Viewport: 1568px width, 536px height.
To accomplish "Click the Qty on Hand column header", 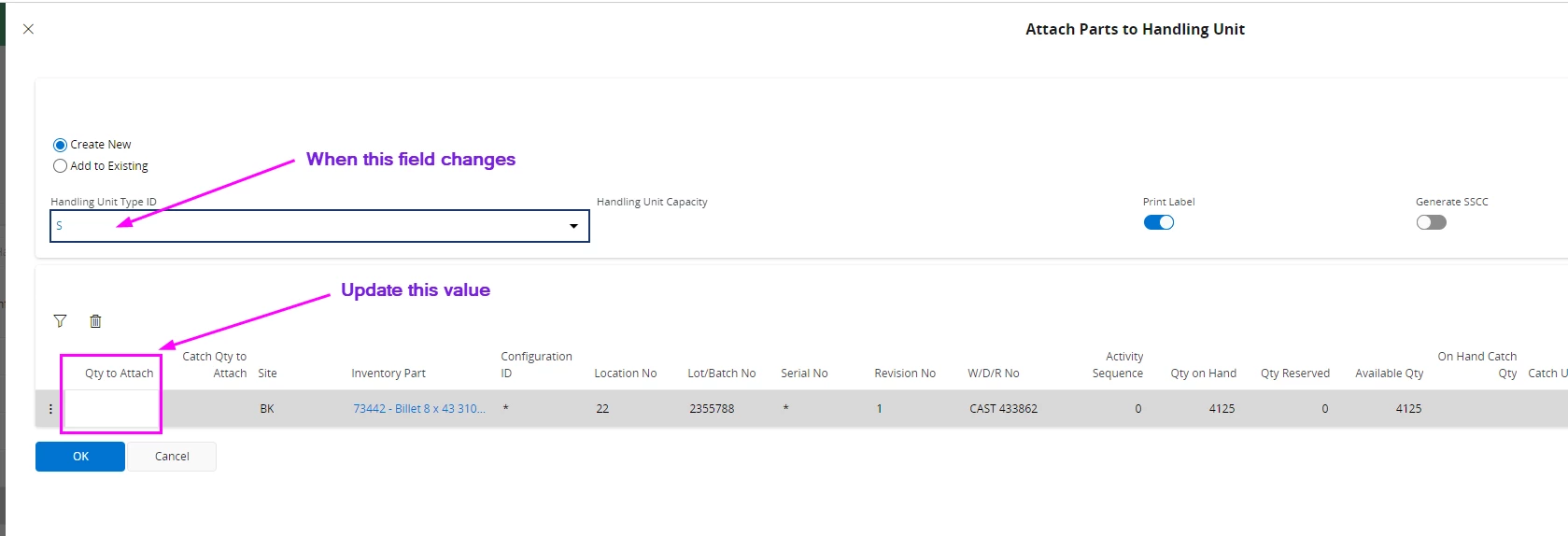I will pos(1203,374).
